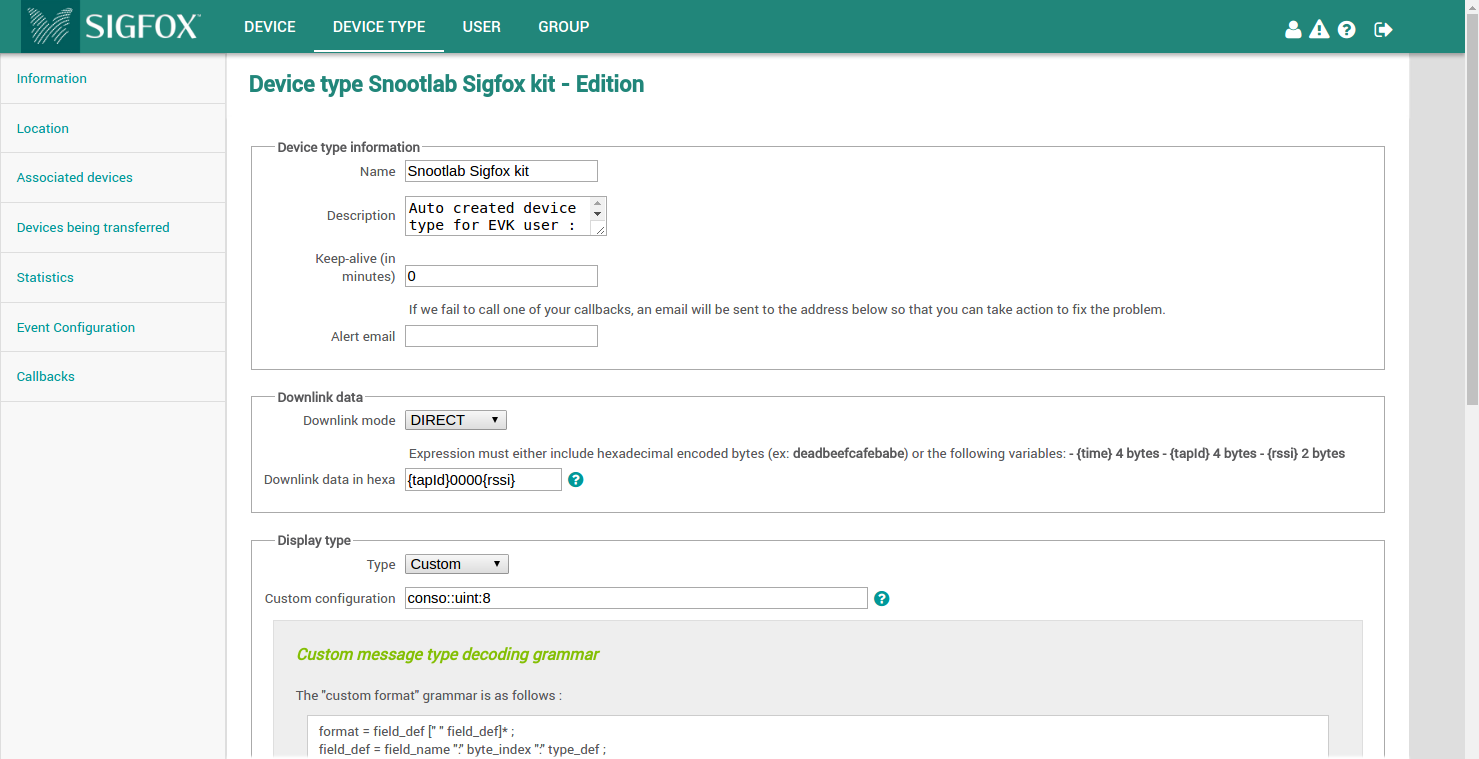Click the Sigfox logo
This screenshot has height=759, width=1479.
click(113, 27)
